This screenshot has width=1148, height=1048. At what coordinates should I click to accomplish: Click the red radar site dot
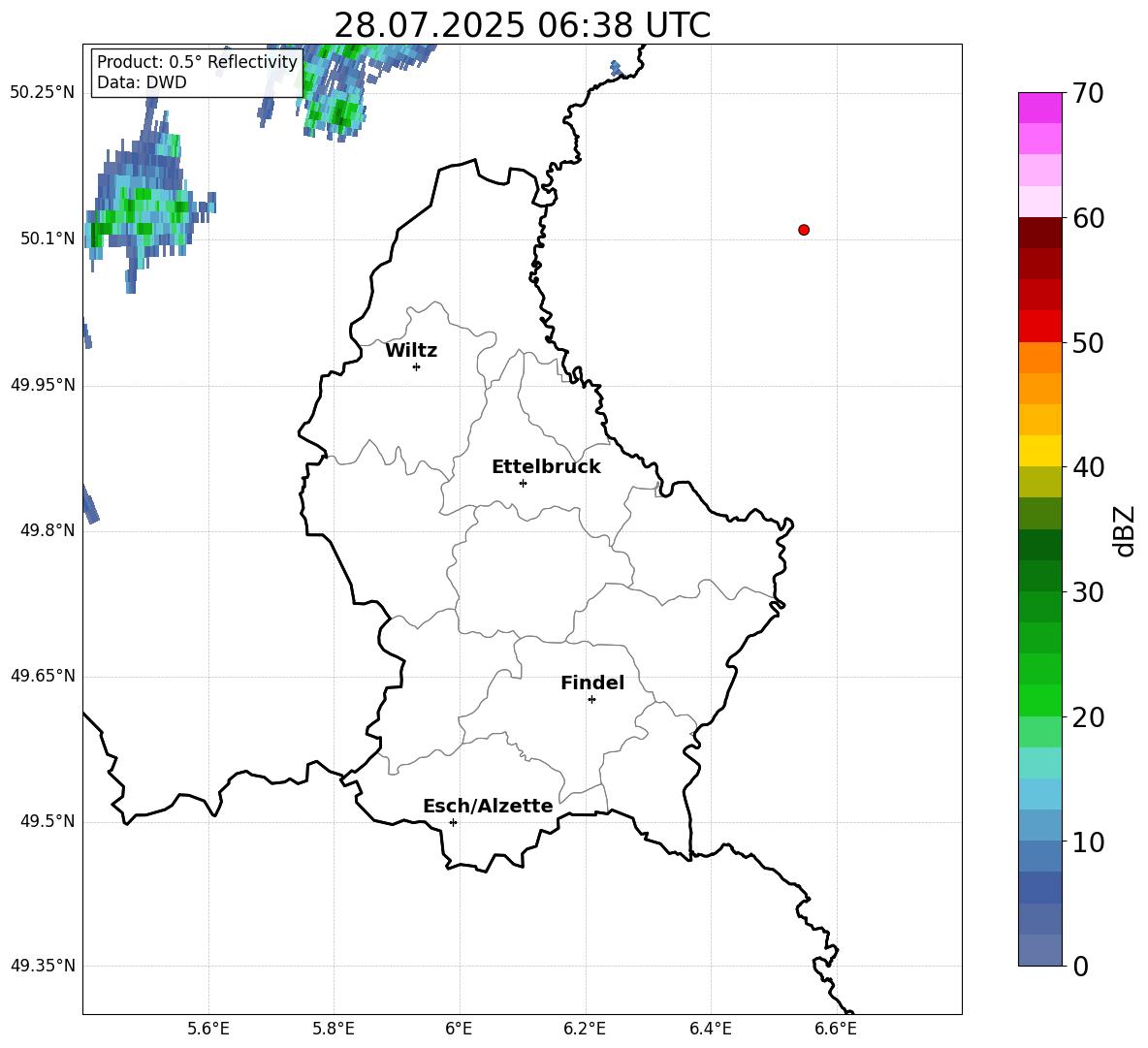(x=804, y=230)
